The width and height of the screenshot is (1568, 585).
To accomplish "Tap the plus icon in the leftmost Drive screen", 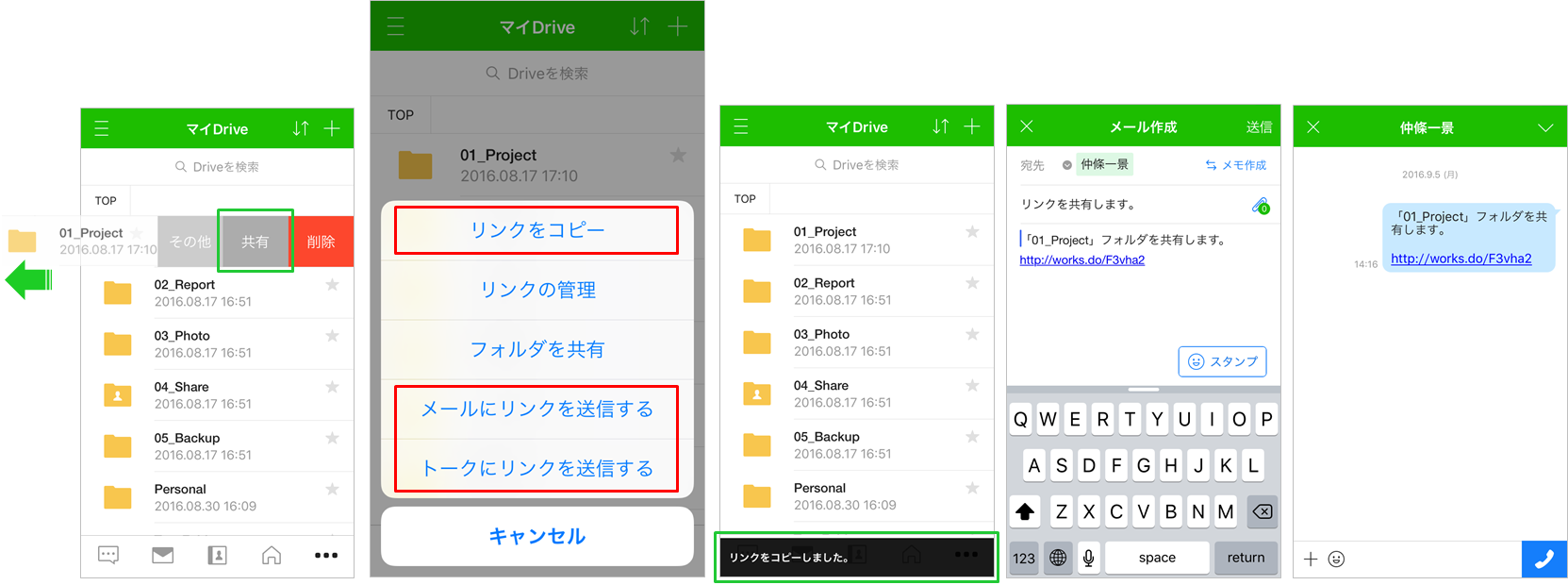I will [x=332, y=128].
